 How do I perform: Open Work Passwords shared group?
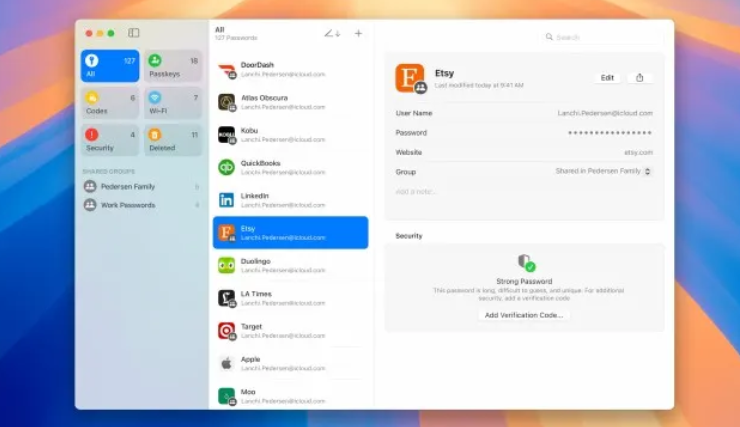tap(142, 205)
